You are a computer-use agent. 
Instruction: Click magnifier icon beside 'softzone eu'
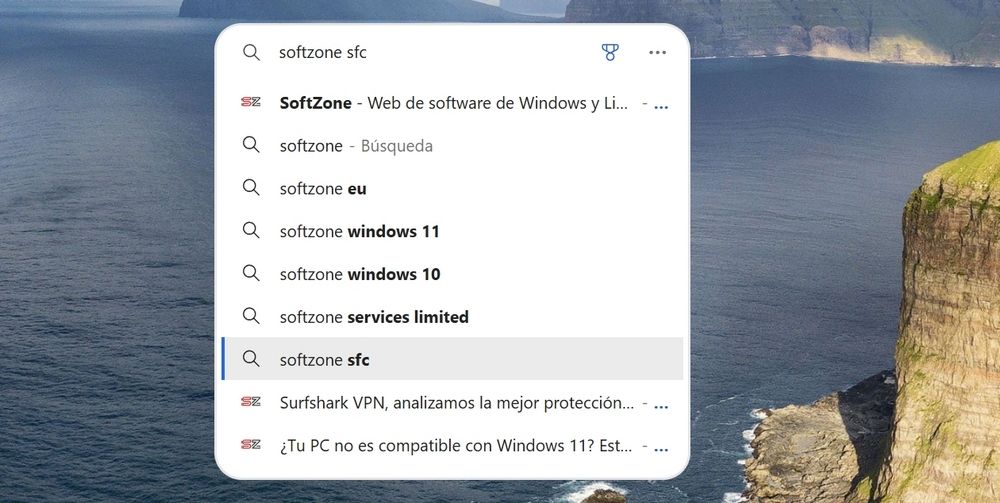[x=251, y=188]
